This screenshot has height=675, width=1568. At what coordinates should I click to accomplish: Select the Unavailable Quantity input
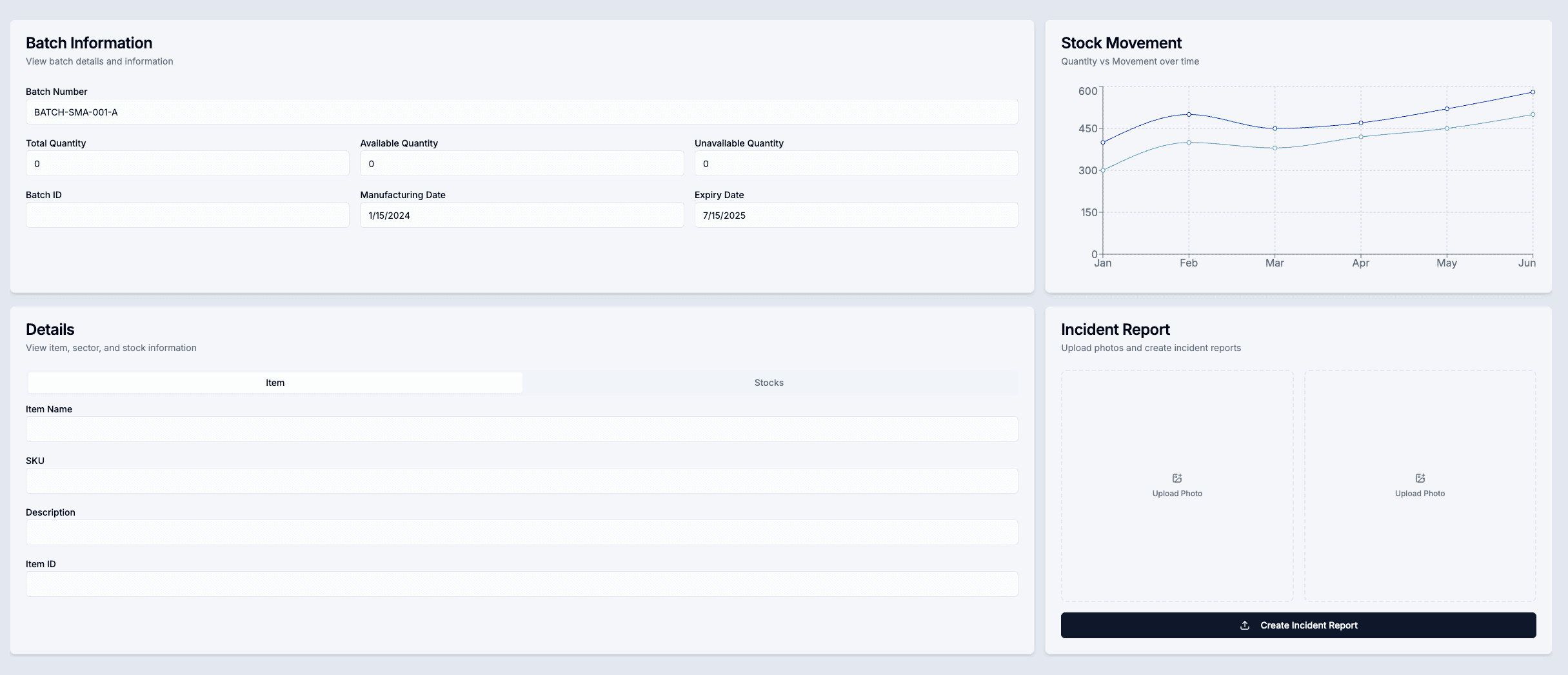(x=855, y=163)
